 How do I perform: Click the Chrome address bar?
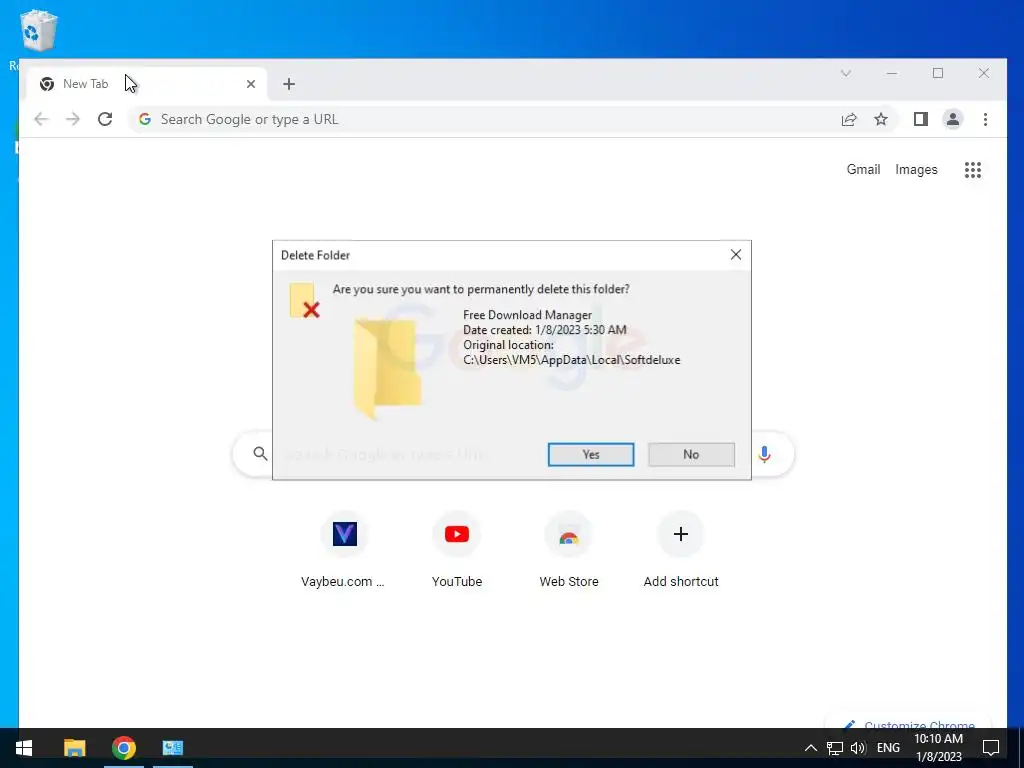[483, 119]
